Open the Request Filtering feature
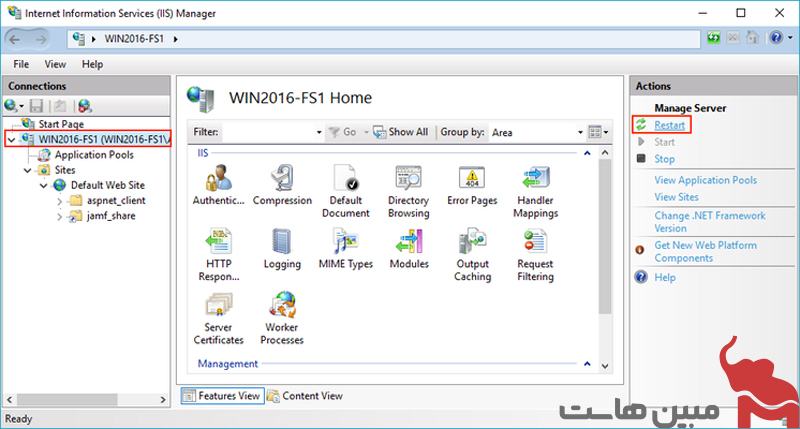The image size is (800, 429). (535, 255)
